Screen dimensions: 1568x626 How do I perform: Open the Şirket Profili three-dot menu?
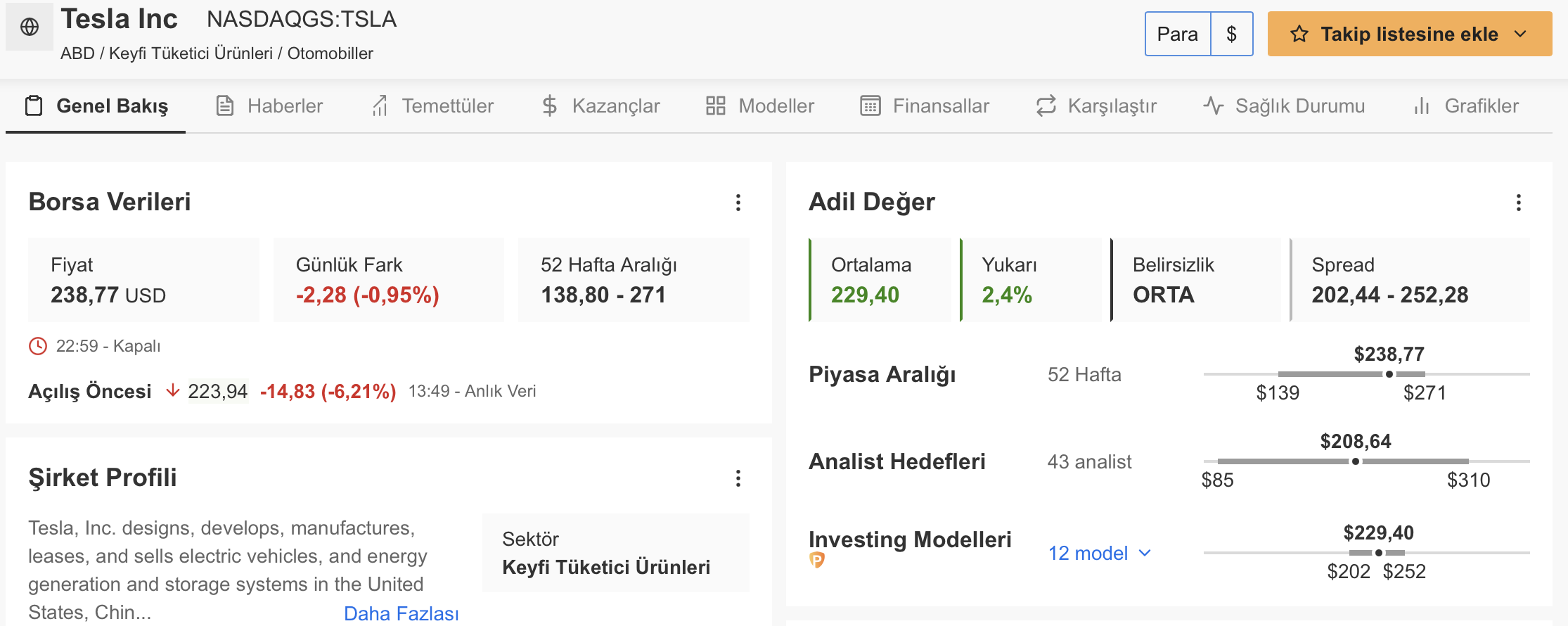[x=738, y=478]
